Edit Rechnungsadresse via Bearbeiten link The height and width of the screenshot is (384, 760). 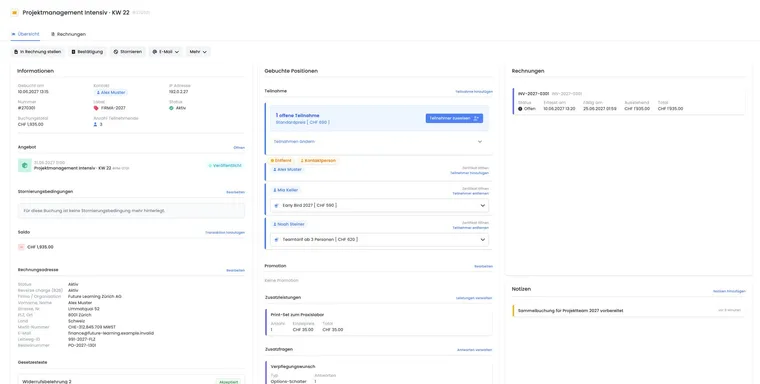(236, 271)
